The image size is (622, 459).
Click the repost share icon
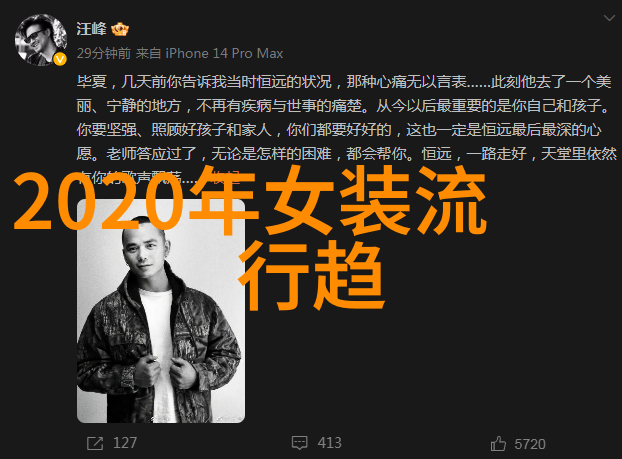[95, 443]
